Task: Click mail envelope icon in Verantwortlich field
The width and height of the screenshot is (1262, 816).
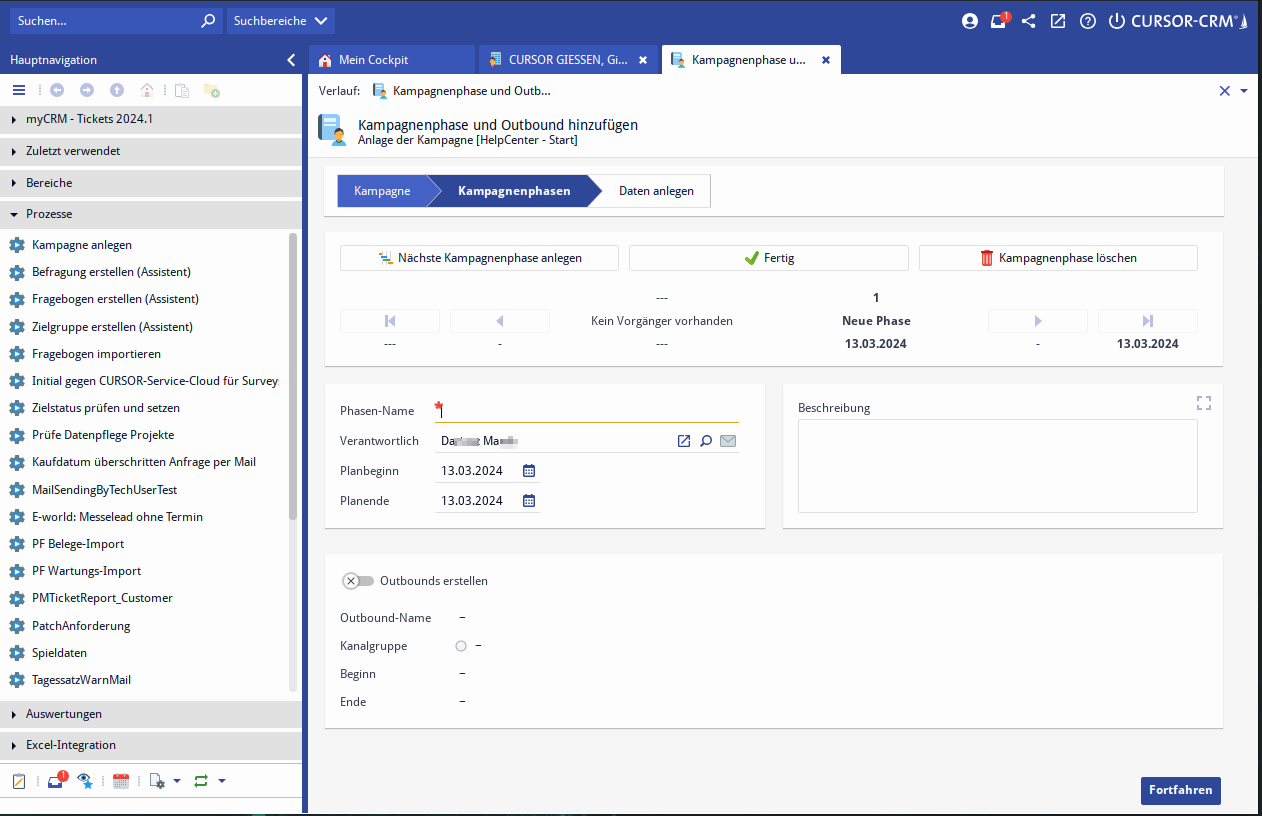Action: click(x=728, y=441)
